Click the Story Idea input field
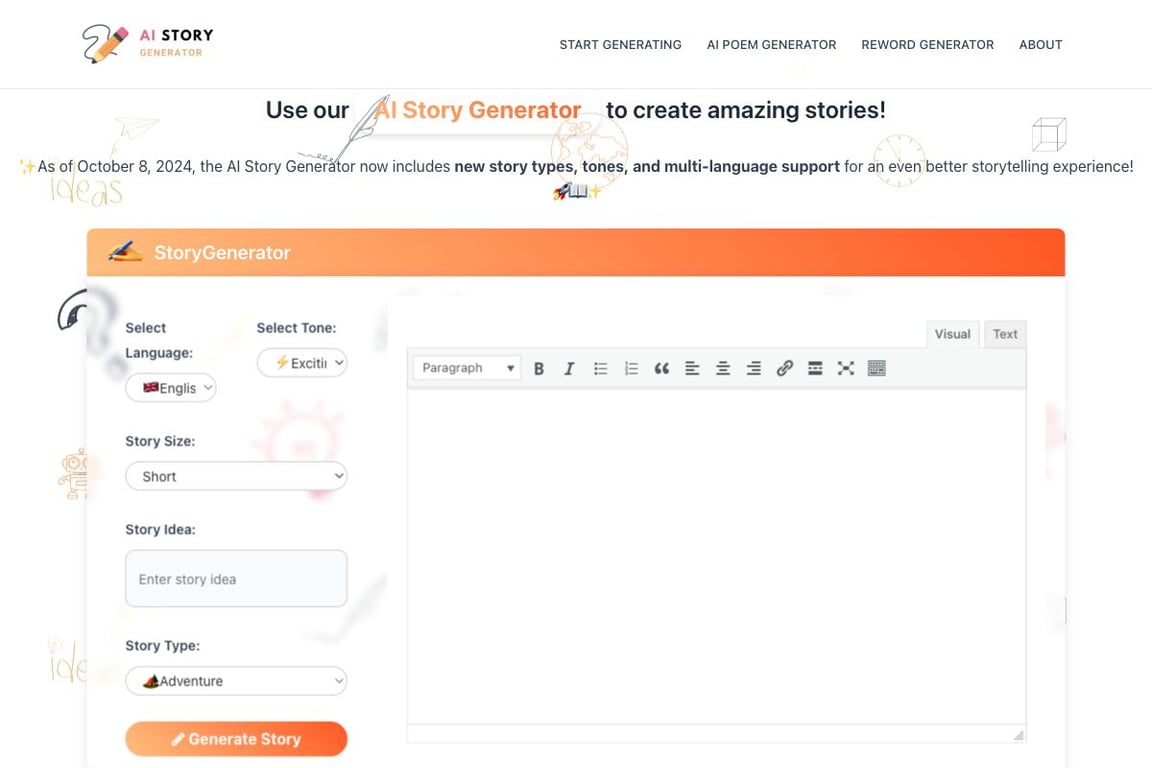 tap(236, 578)
